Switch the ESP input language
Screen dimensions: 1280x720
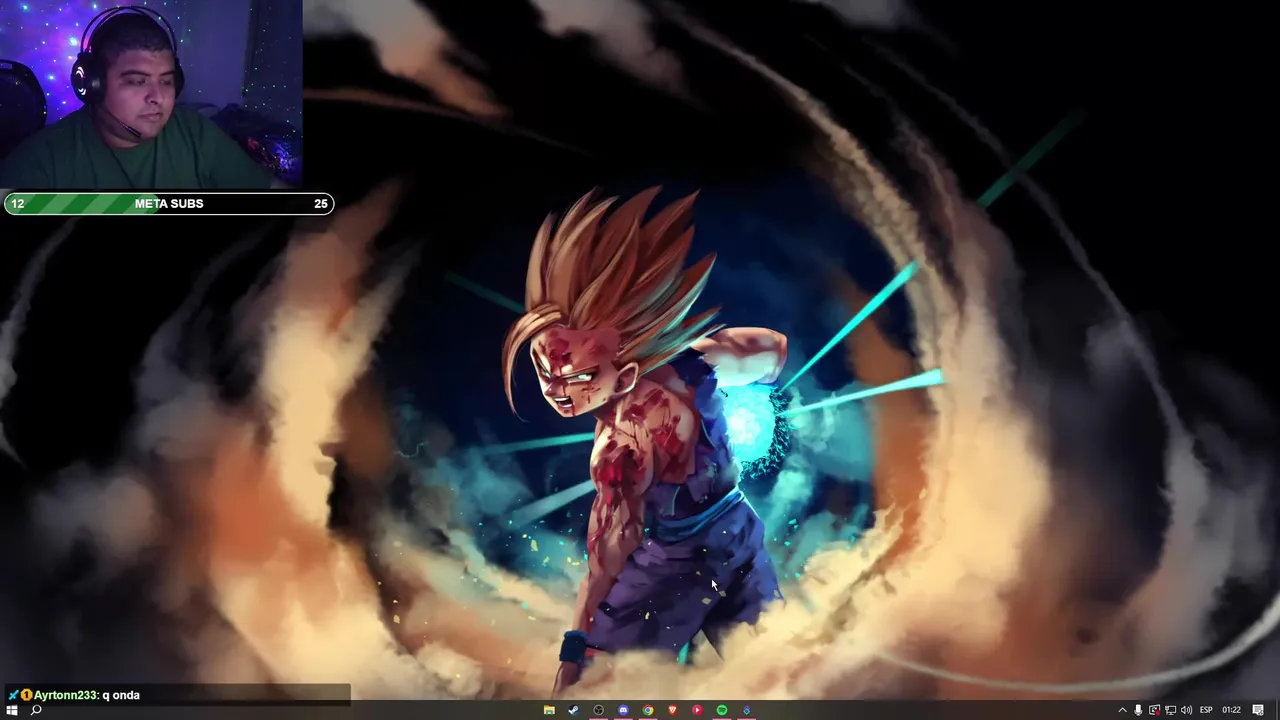pyautogui.click(x=1206, y=710)
